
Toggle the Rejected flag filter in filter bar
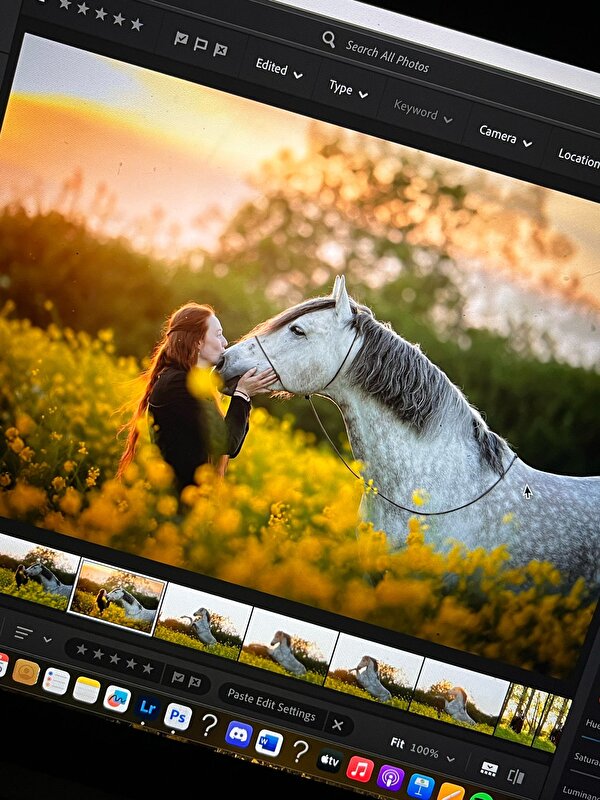tap(220, 49)
